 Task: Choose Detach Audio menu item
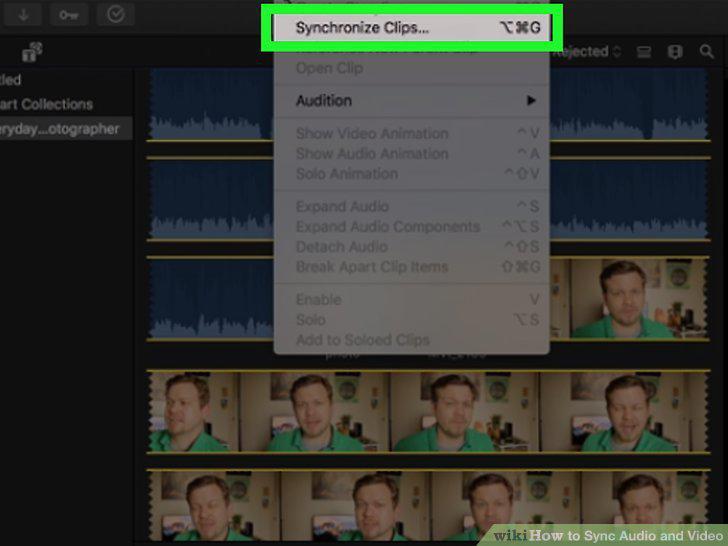411,247
